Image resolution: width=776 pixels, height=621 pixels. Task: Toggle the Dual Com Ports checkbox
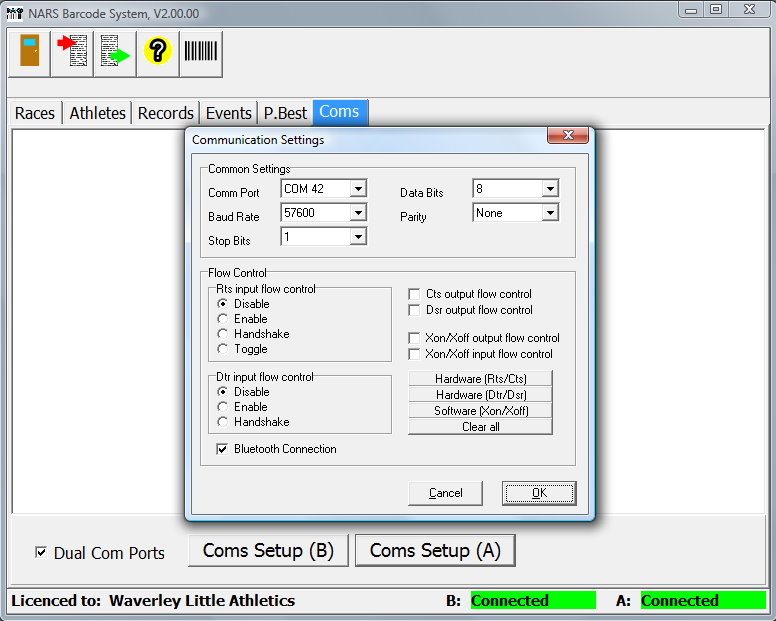pos(41,552)
